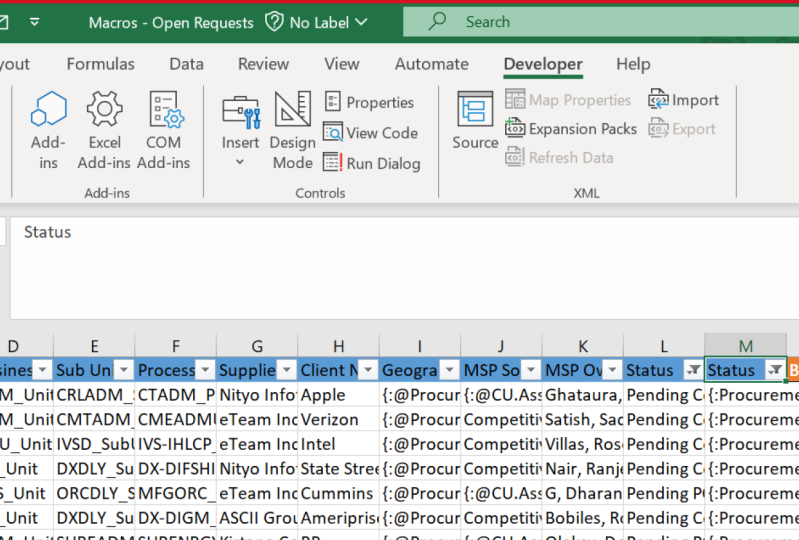Image resolution: width=799 pixels, height=540 pixels.
Task: Open the Sub Unit filter dropdown
Action: (124, 370)
